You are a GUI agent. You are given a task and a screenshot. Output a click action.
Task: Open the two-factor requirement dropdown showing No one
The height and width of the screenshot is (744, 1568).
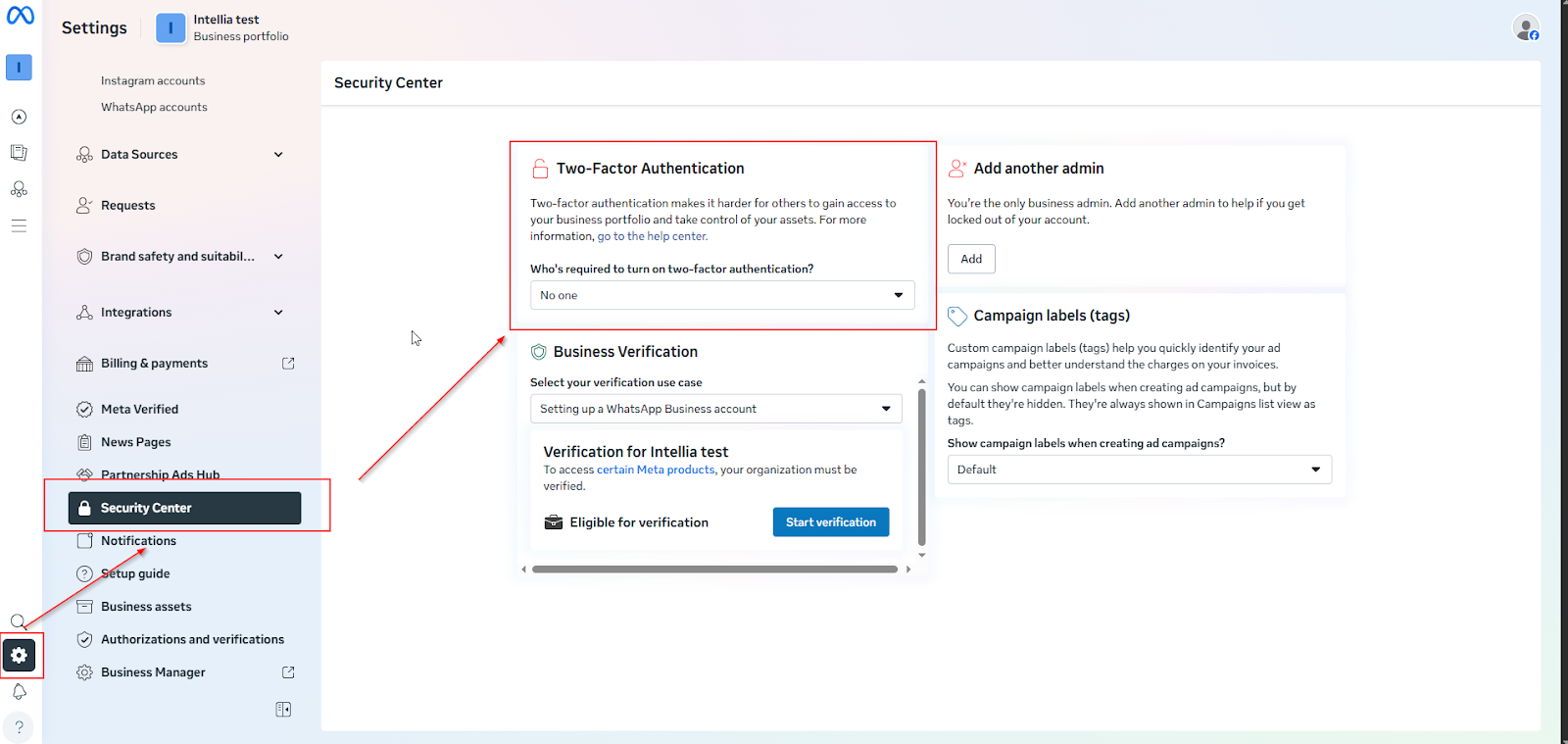(722, 295)
